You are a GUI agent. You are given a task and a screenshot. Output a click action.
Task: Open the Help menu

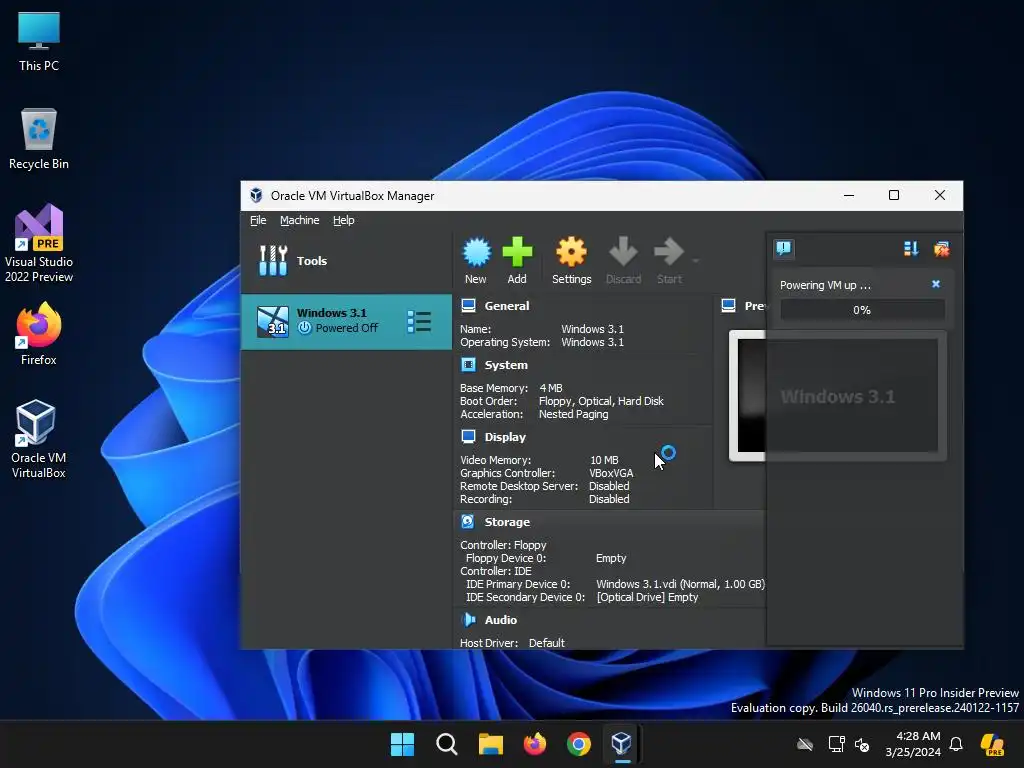click(344, 221)
